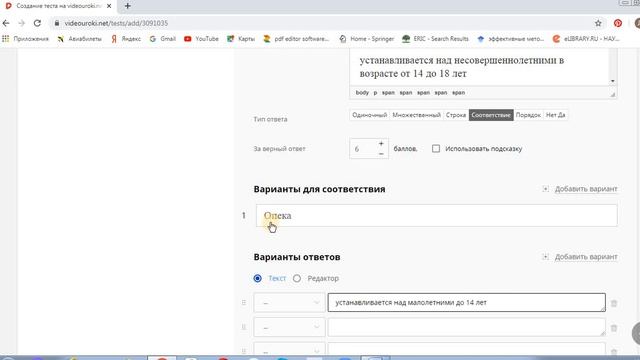Viewport: 640px width, 360px height.
Task: Open the Приложения apps bookmark
Action: coord(25,39)
